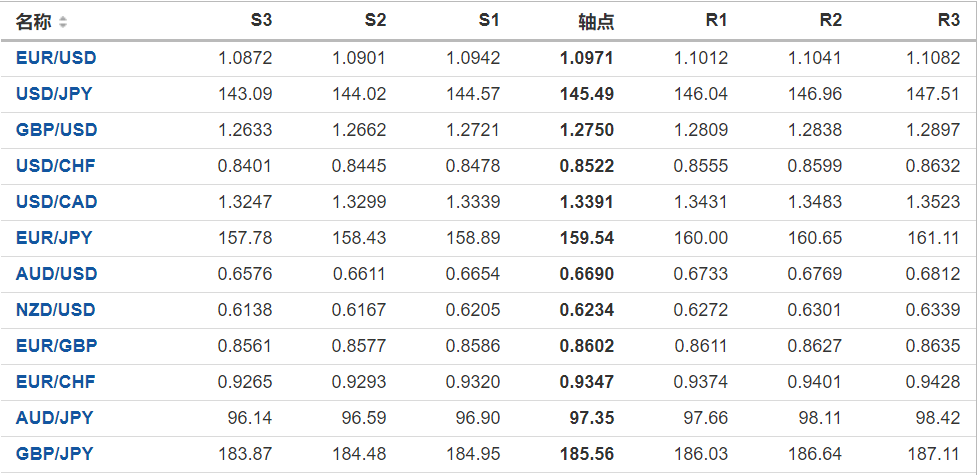979x475 pixels.
Task: Open the EUR/USD currency pair link
Action: [x=56, y=58]
